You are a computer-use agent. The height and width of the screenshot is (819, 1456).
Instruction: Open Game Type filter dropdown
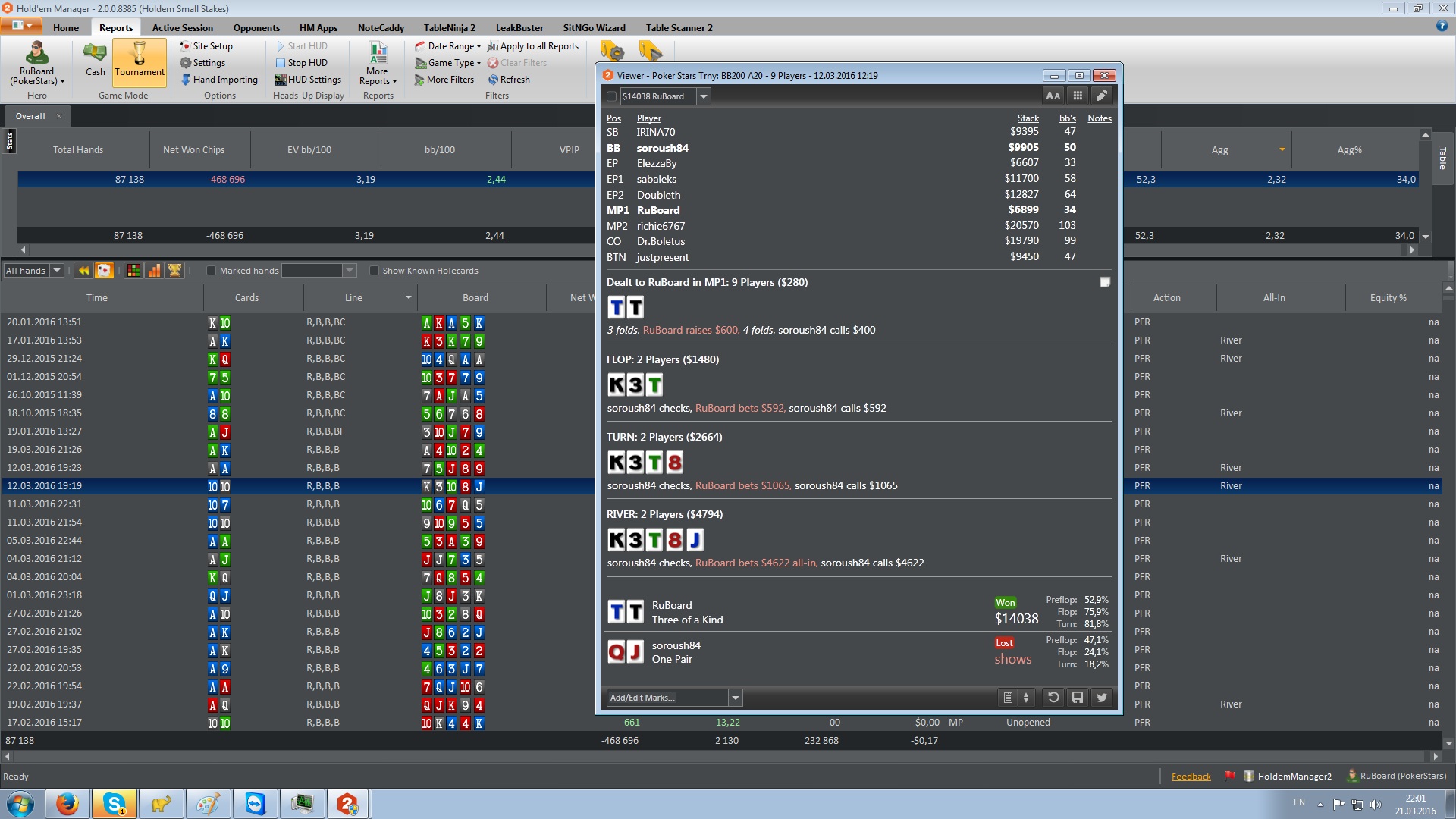click(x=447, y=63)
